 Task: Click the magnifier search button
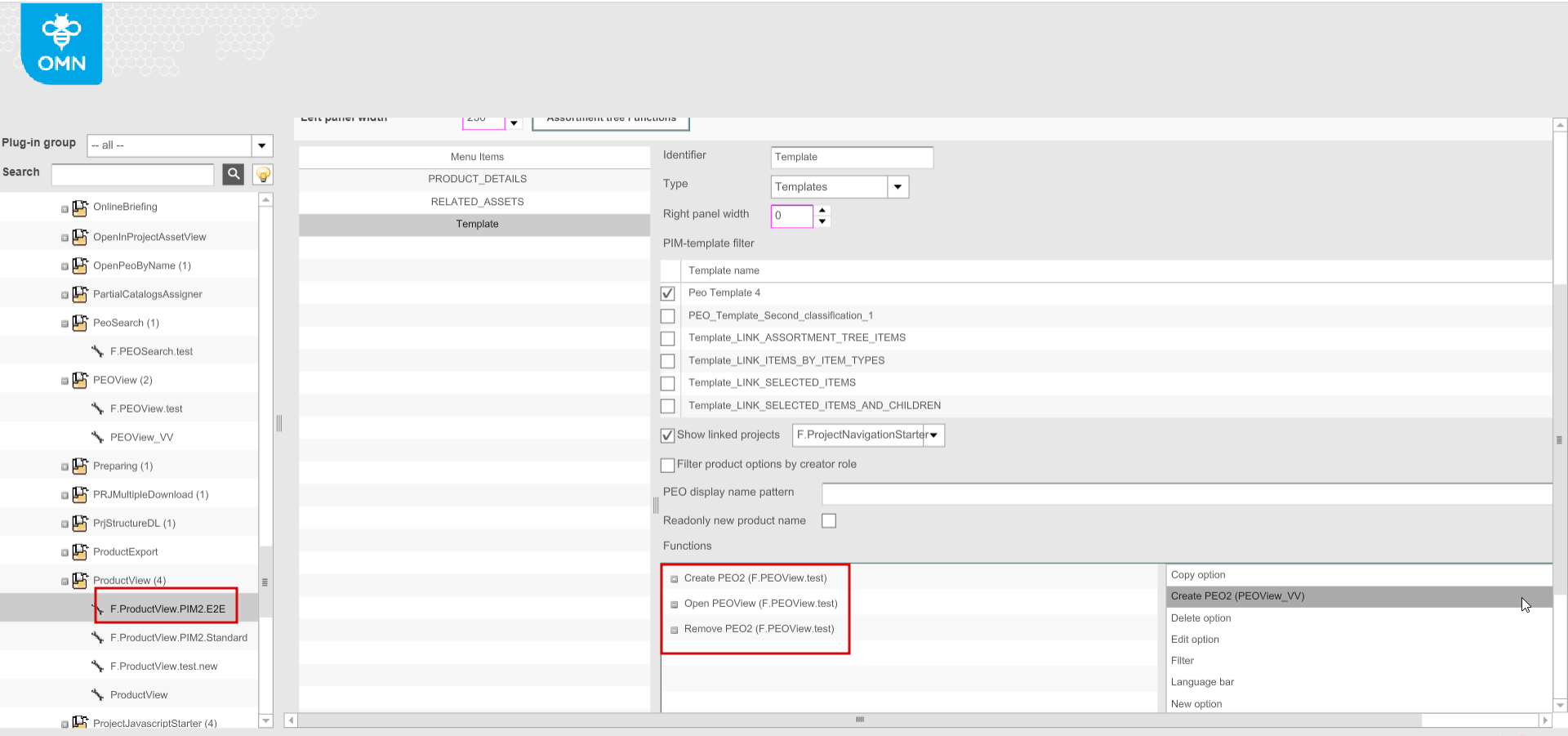tap(233, 174)
